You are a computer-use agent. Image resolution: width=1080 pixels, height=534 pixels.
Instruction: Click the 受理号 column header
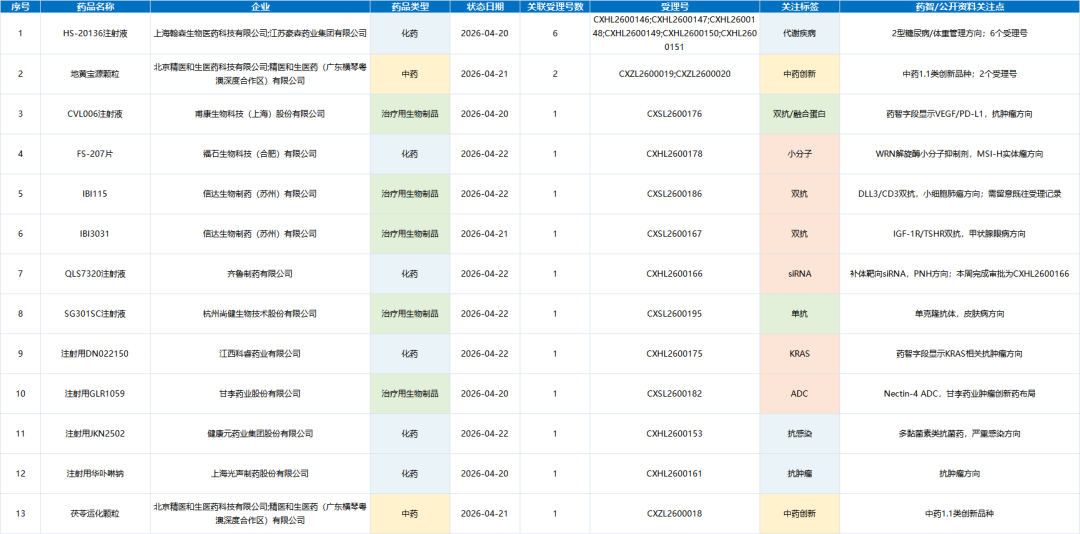[674, 6]
